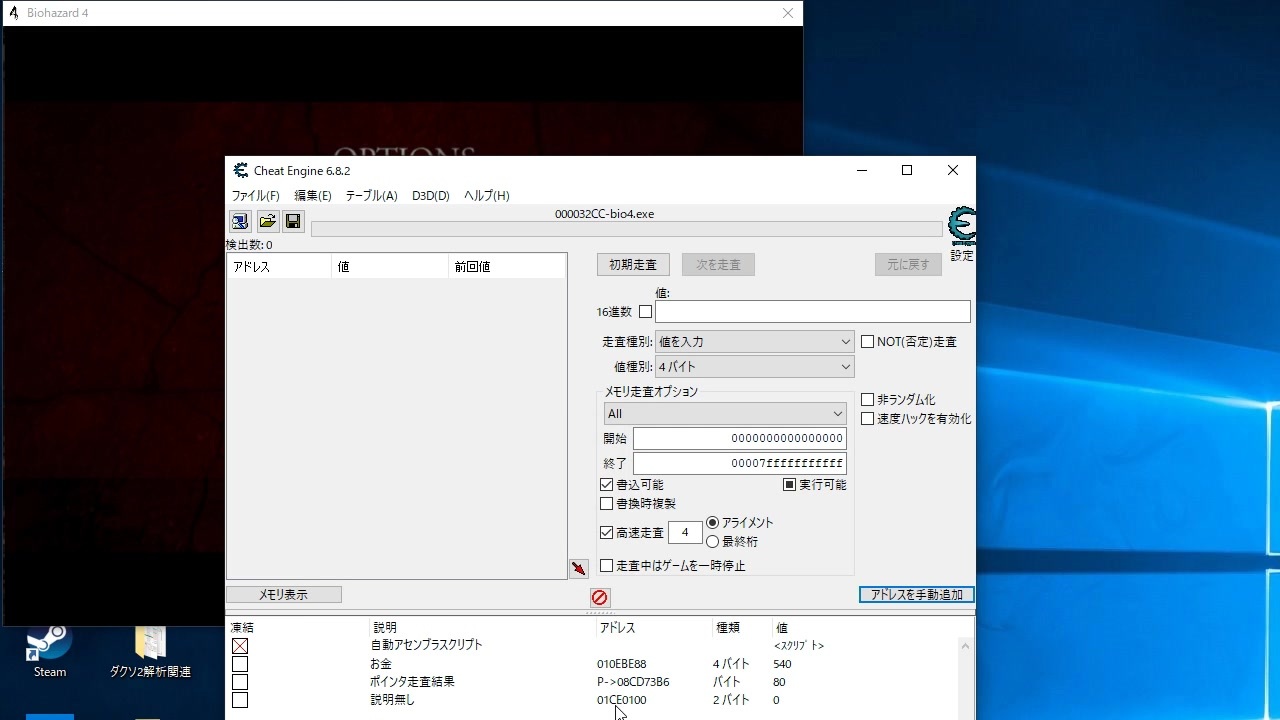The height and width of the screenshot is (720, 1280).
Task: Open the ダクソ2解析関連 desktop folder
Action: pyautogui.click(x=150, y=650)
